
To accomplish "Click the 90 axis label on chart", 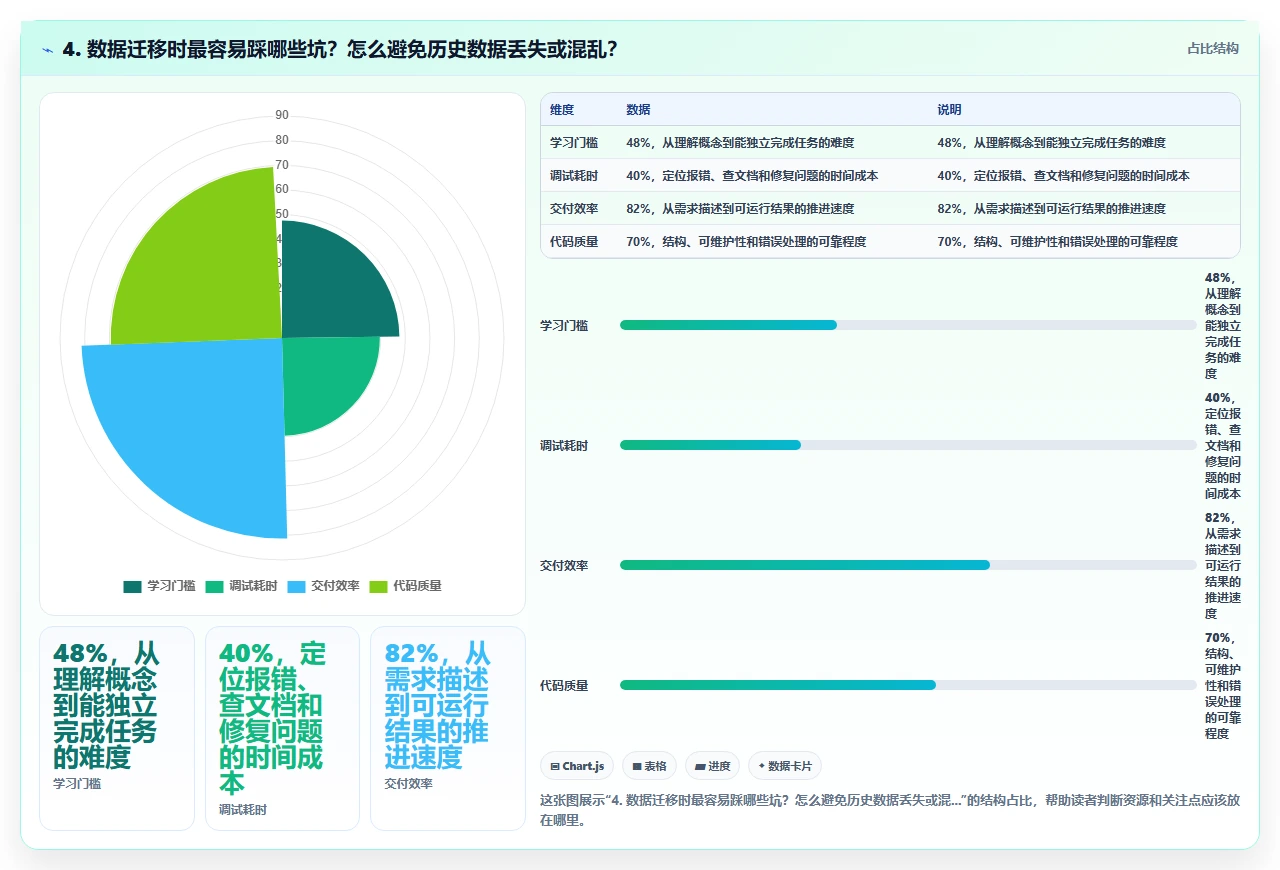I will click(282, 115).
